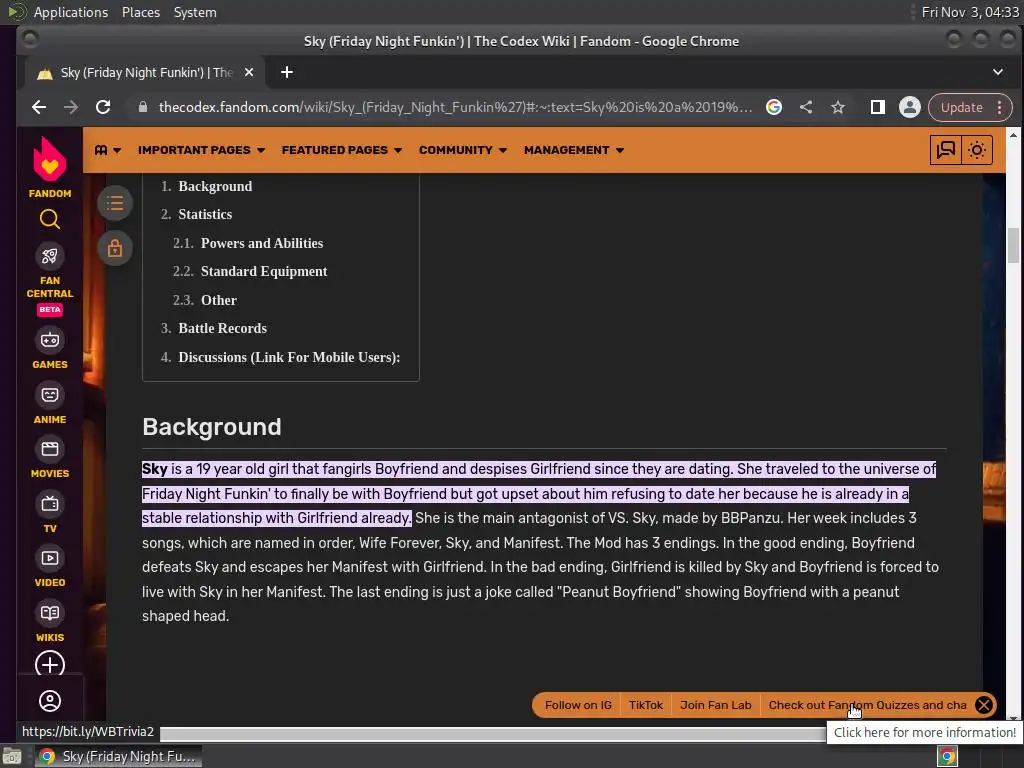Click the Join Fan Lab link
The width and height of the screenshot is (1024, 768).
point(715,705)
